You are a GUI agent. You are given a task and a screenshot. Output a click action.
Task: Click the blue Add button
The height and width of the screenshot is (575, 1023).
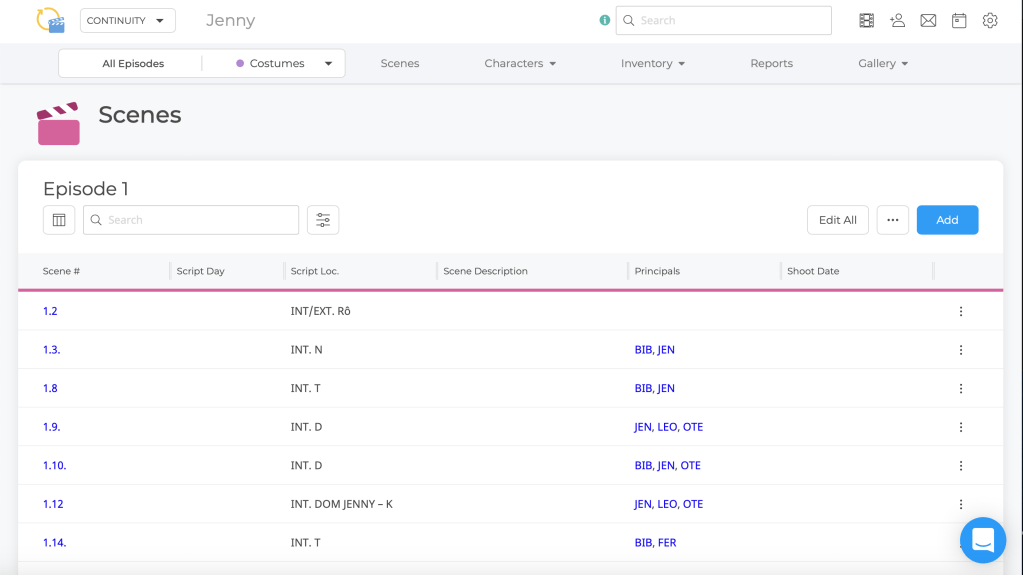pos(947,220)
